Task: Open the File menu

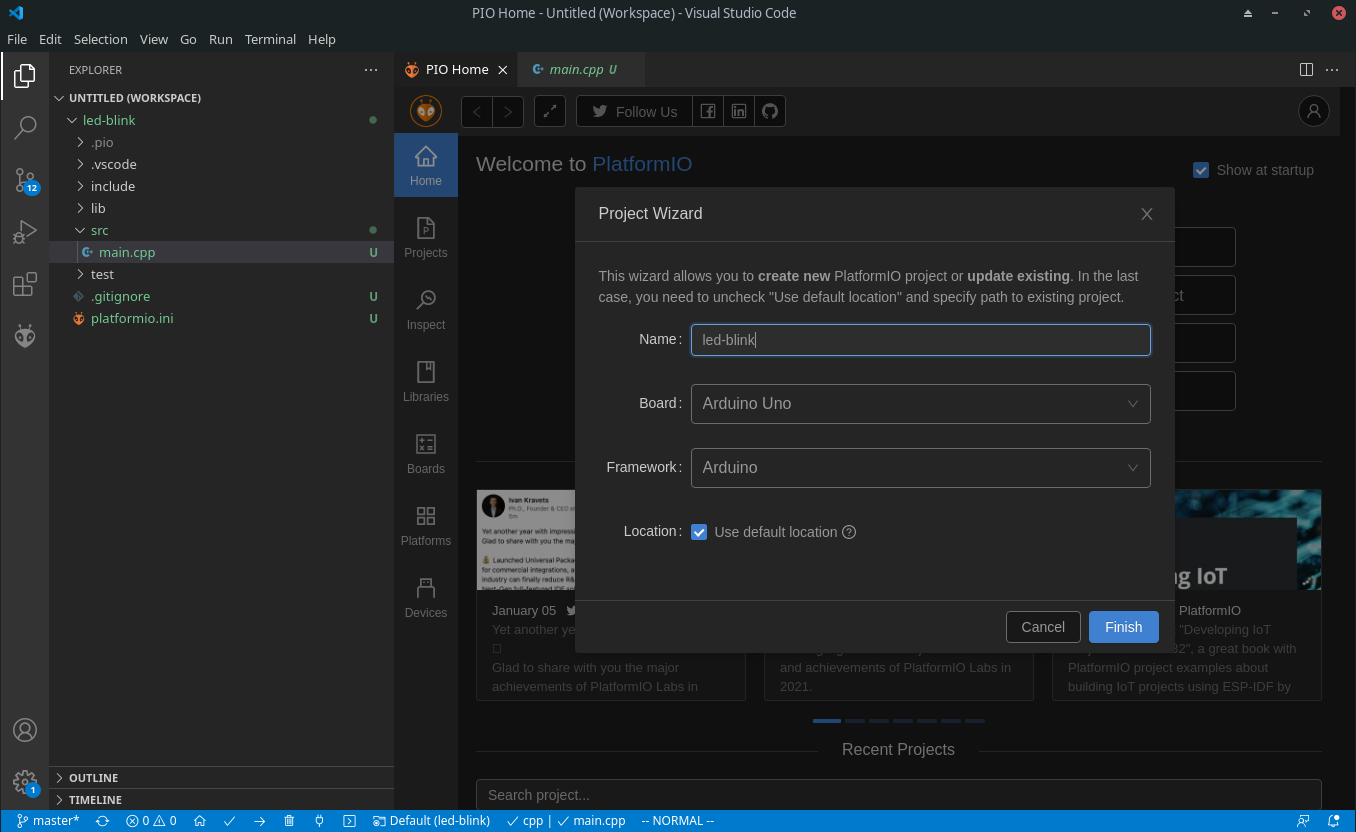Action: coord(17,39)
